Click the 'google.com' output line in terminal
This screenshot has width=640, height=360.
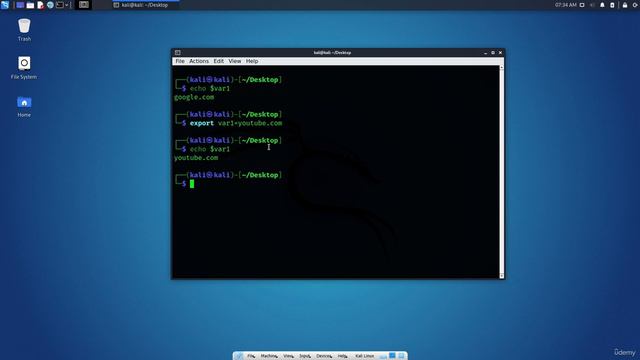click(x=194, y=97)
